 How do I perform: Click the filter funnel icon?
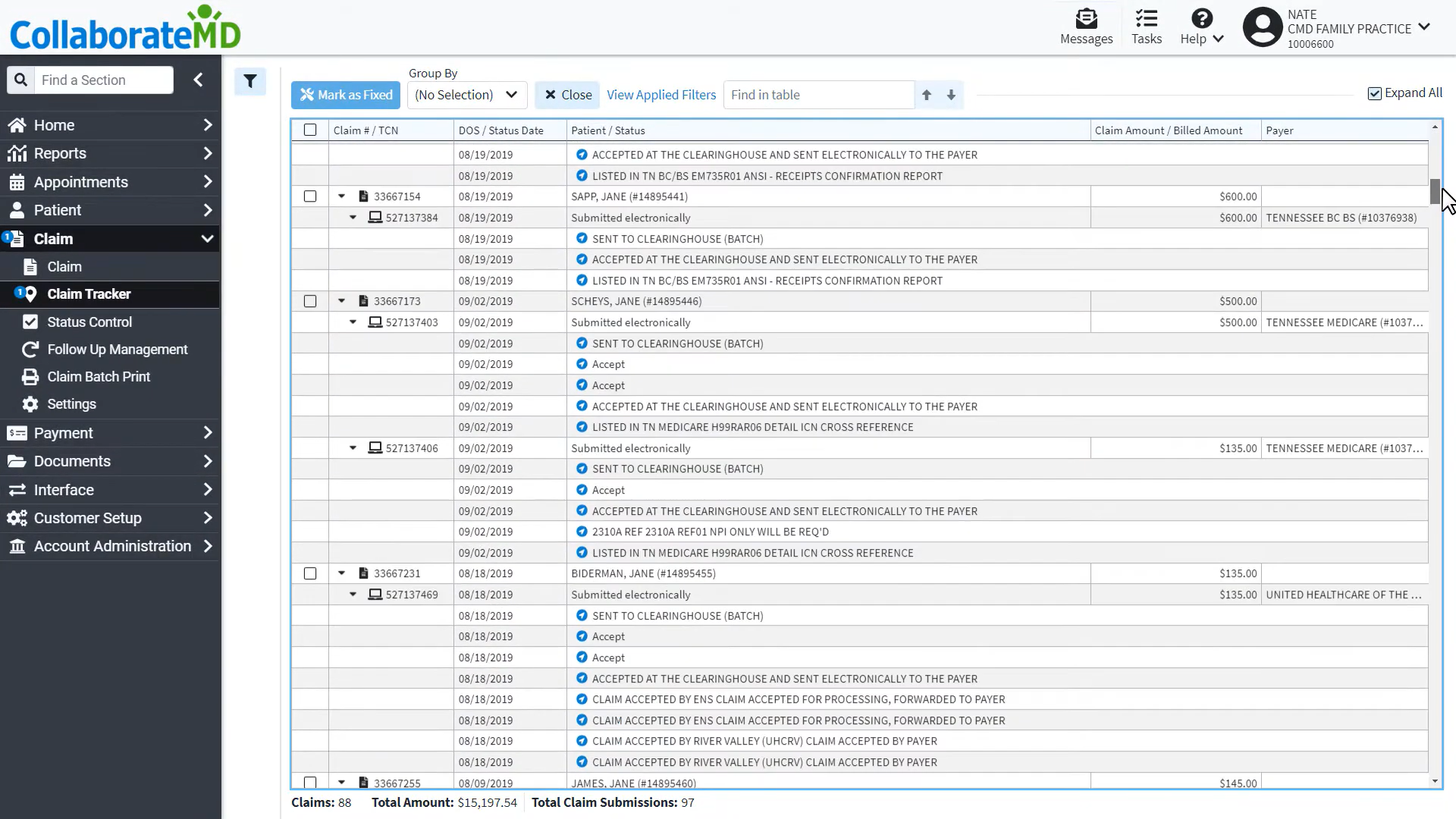tap(250, 80)
